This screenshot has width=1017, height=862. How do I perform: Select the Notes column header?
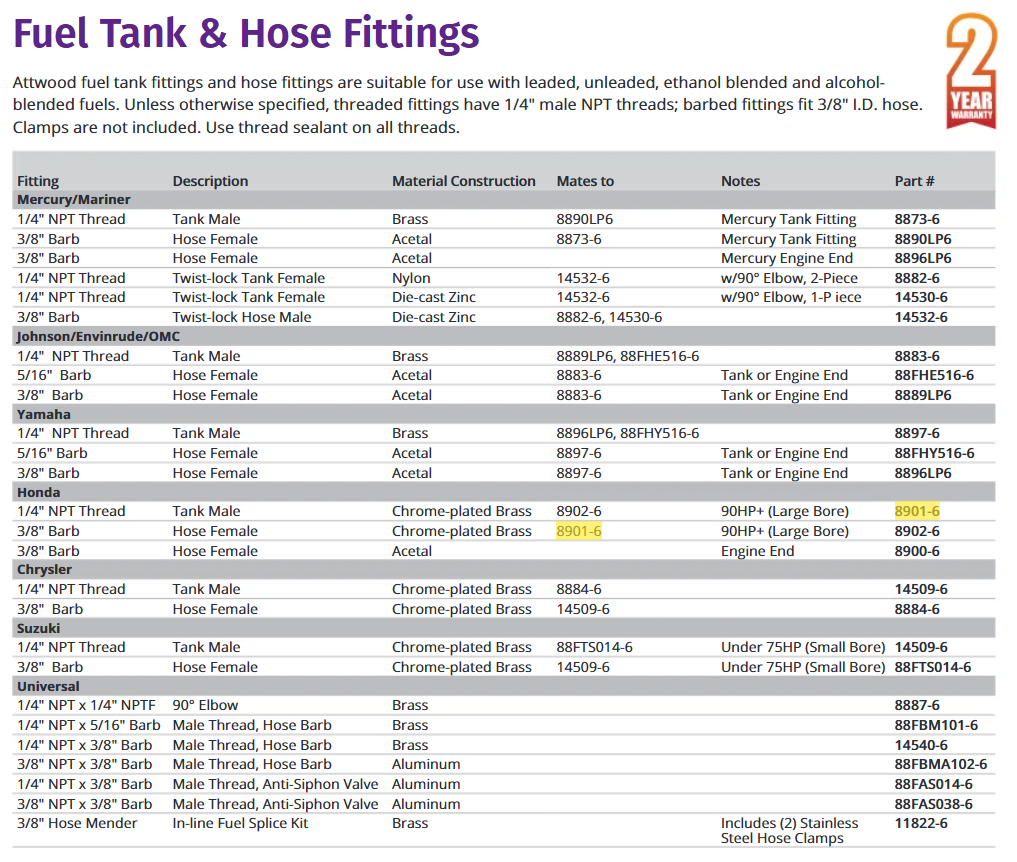740,181
